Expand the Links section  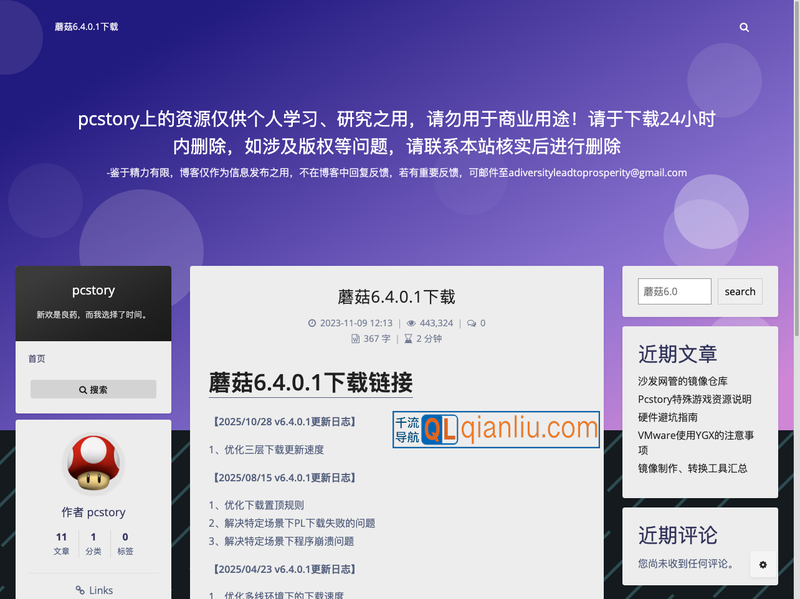(93, 589)
